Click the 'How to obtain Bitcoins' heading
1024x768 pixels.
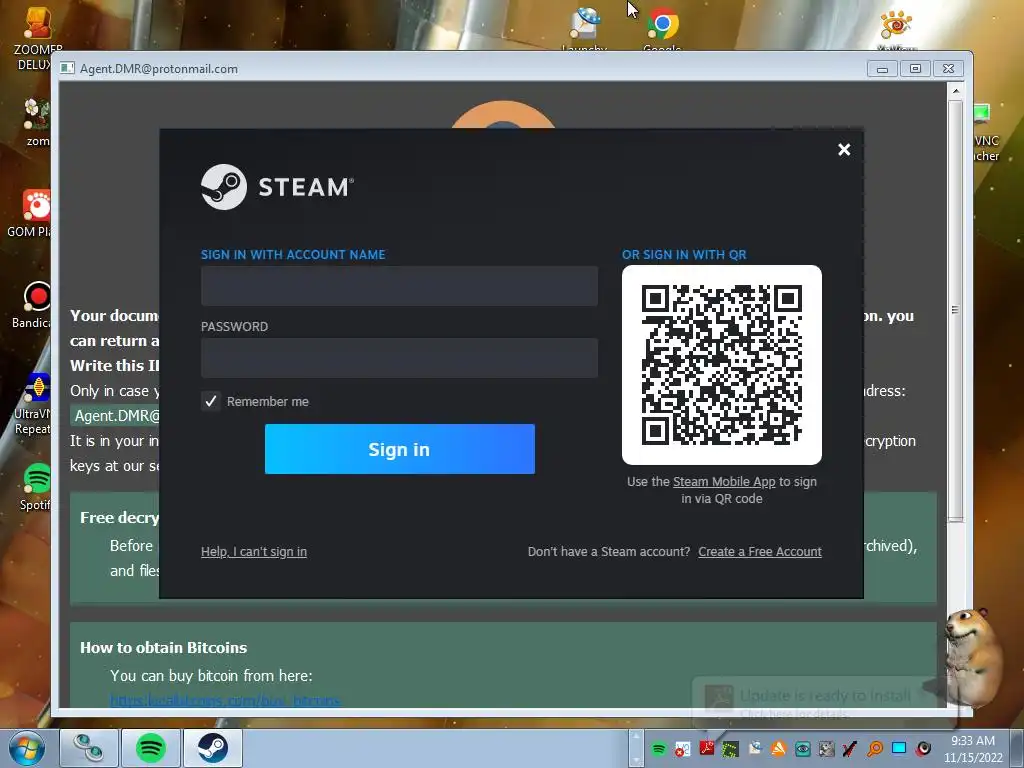pos(163,648)
